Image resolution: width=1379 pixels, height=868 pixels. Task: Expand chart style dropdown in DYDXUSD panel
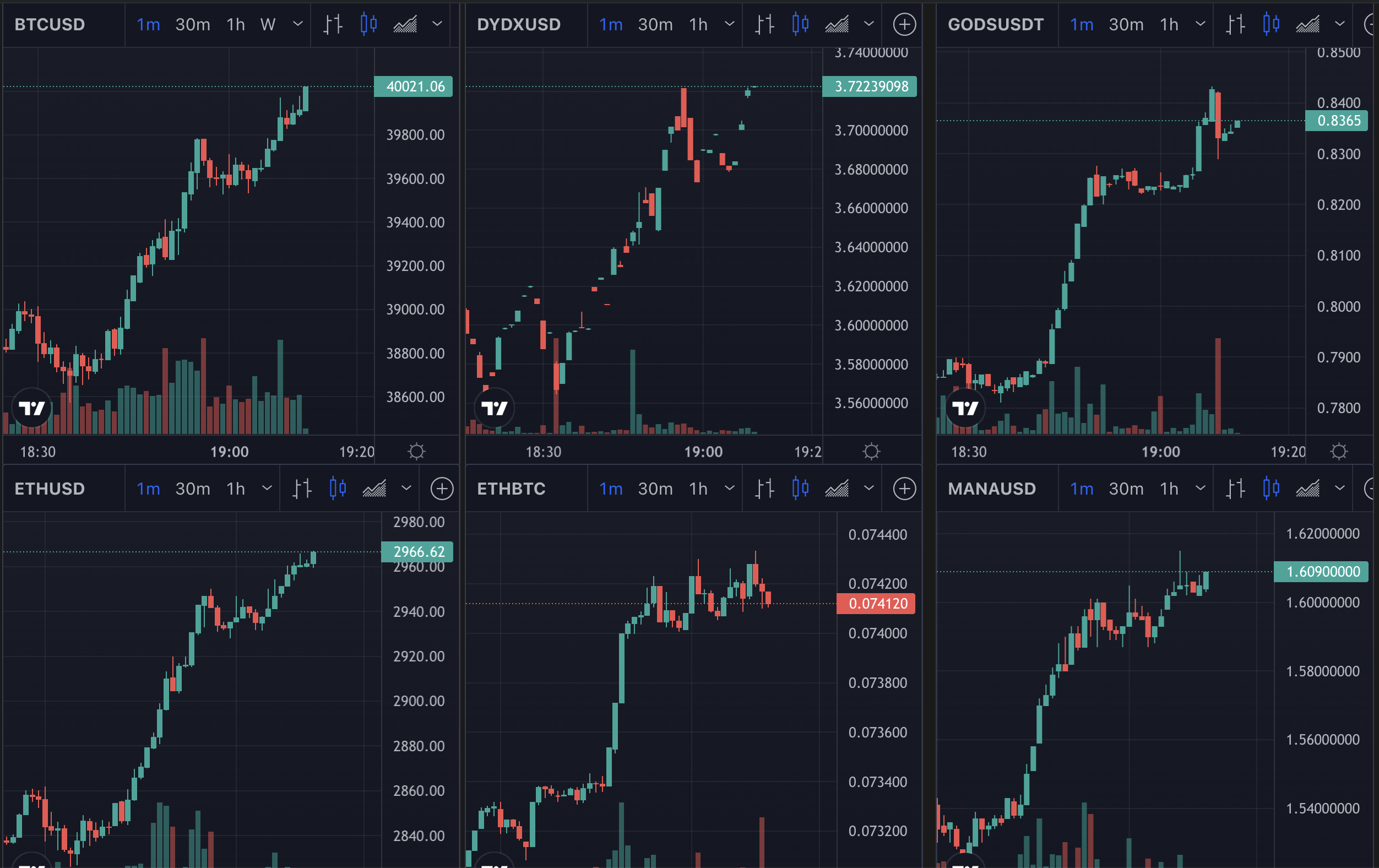(868, 24)
